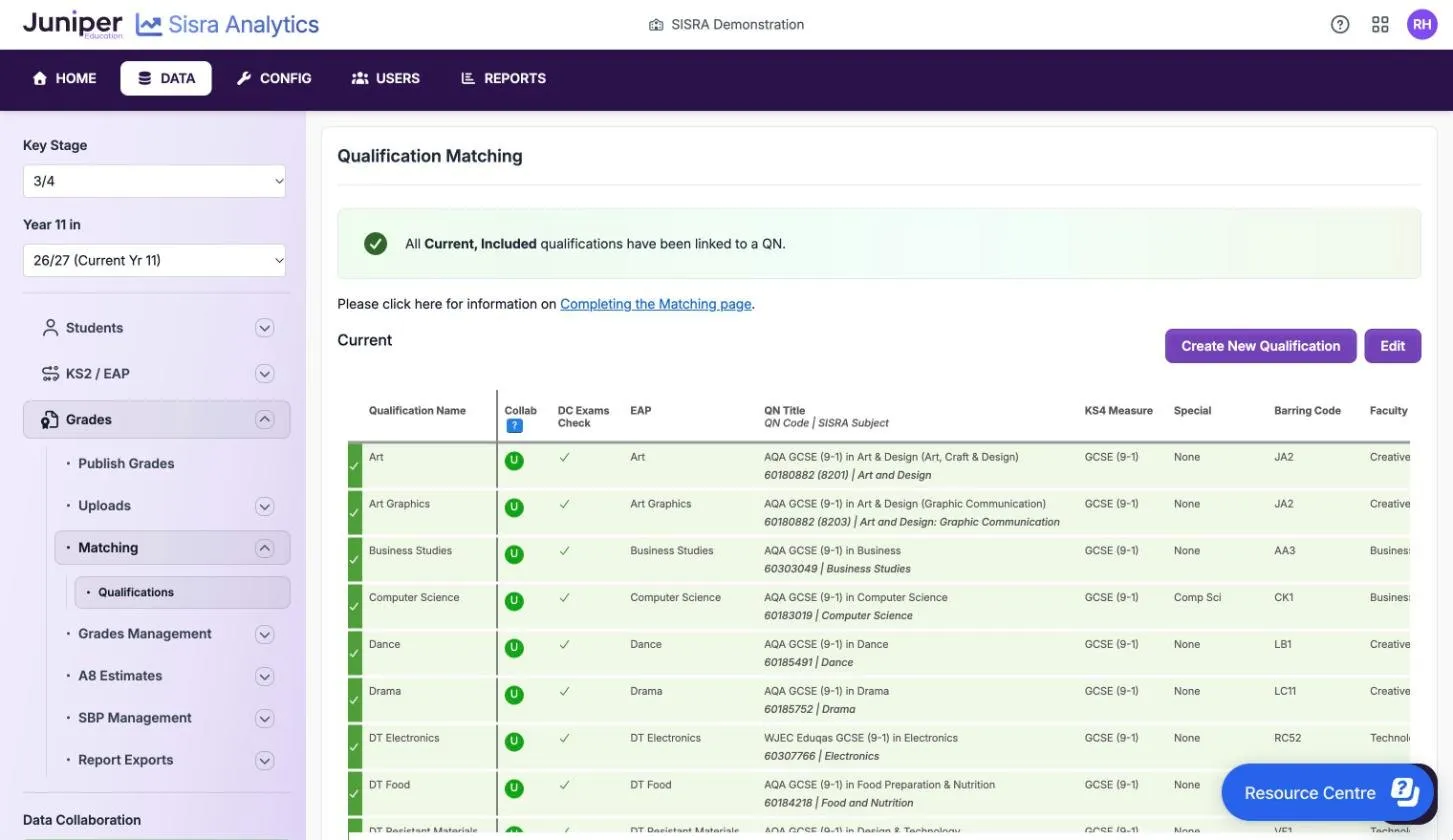Click the Comp Sci special value

1197,597
